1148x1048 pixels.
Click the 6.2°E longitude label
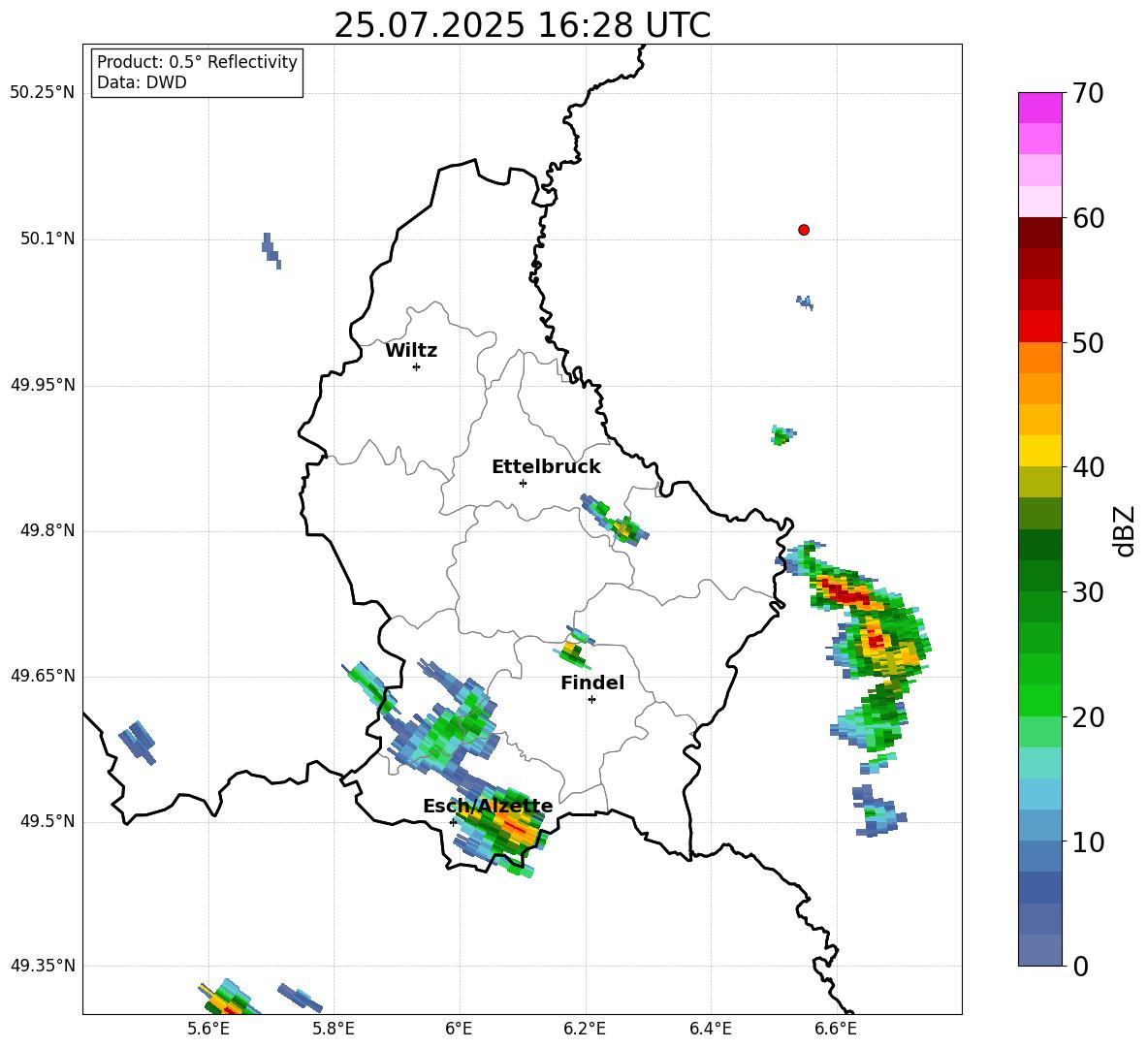coord(585,1029)
